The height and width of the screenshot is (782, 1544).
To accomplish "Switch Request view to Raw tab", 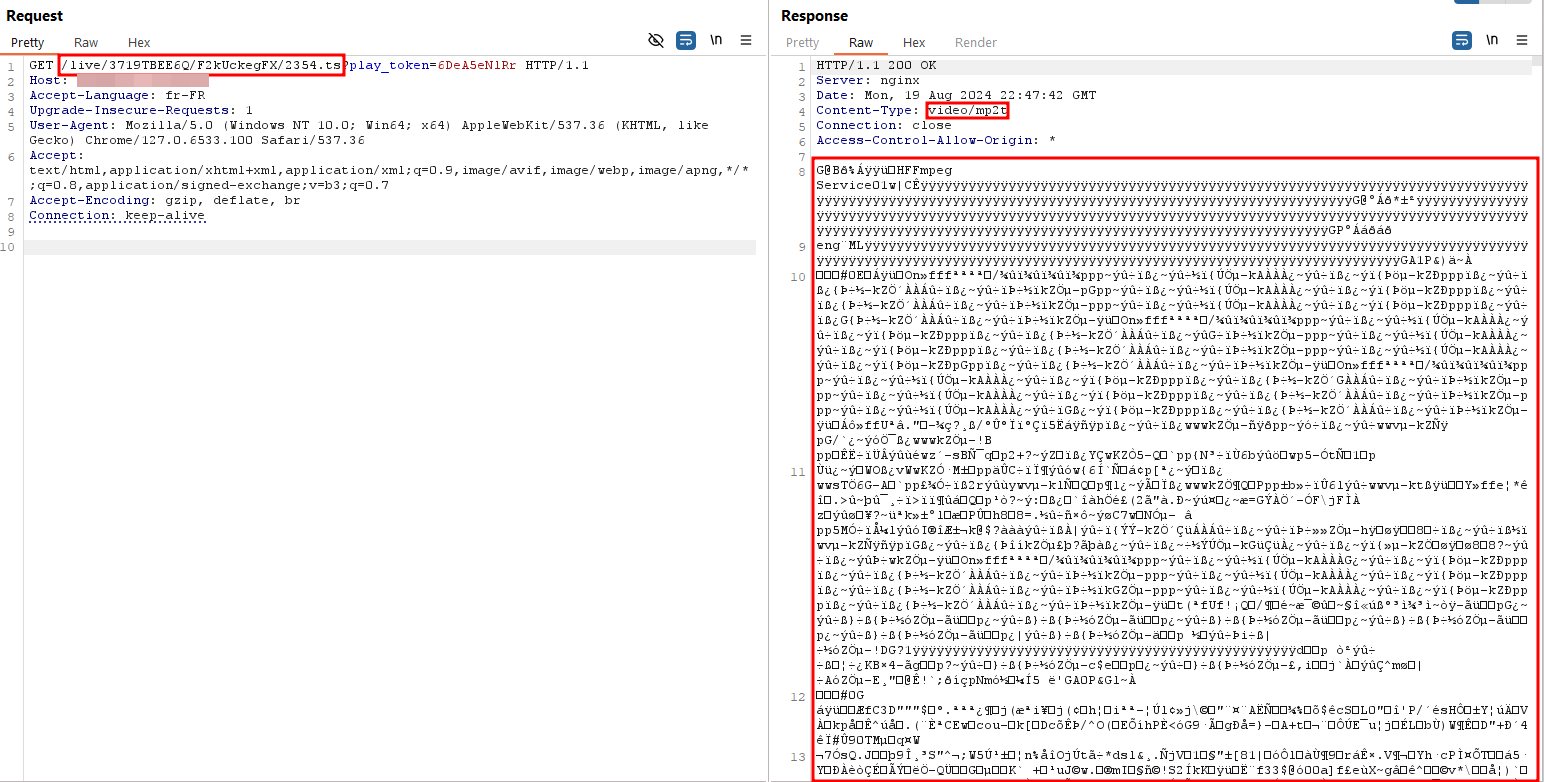I will point(86,43).
